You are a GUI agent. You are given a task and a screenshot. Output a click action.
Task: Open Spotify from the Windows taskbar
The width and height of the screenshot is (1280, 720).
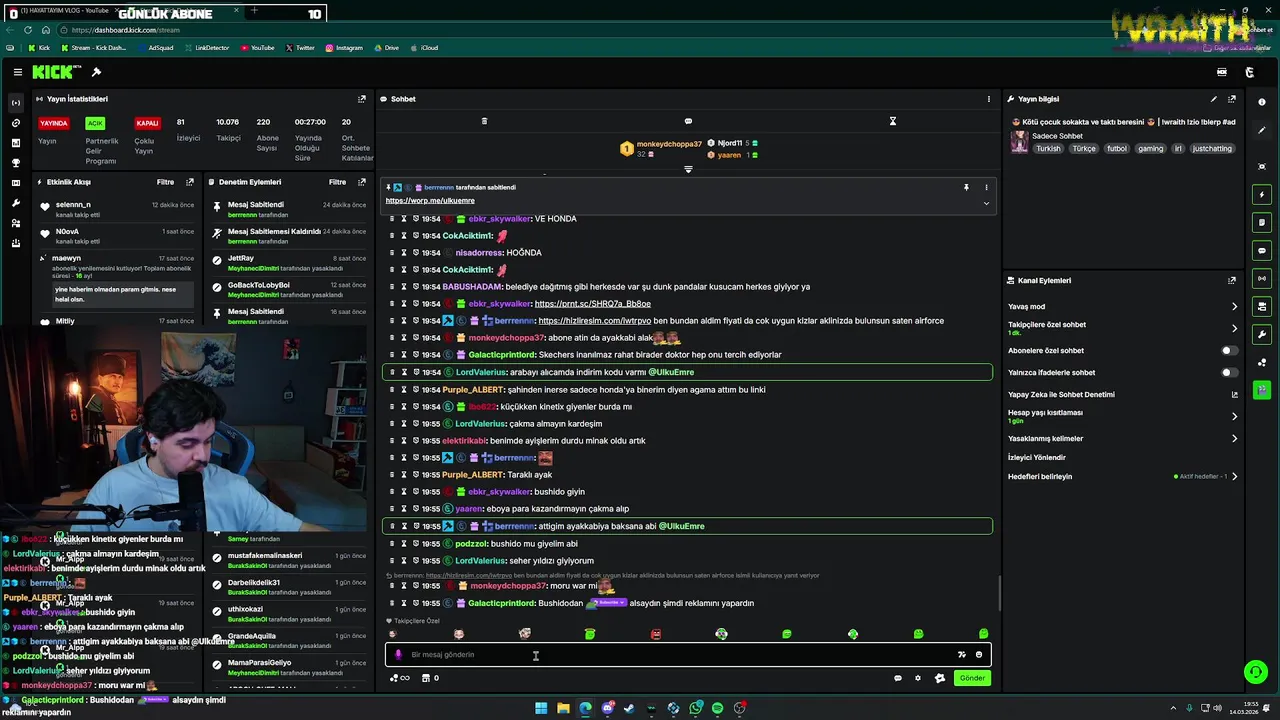tap(717, 708)
